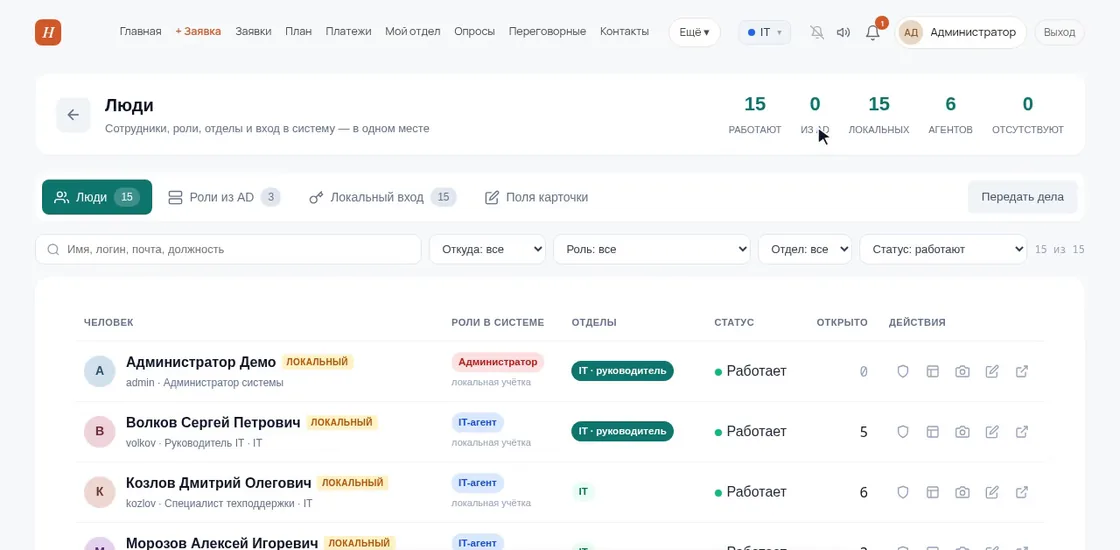Click Волков's IT · руководитель badge
Viewport: 1120px width, 550px height.
[x=622, y=431]
